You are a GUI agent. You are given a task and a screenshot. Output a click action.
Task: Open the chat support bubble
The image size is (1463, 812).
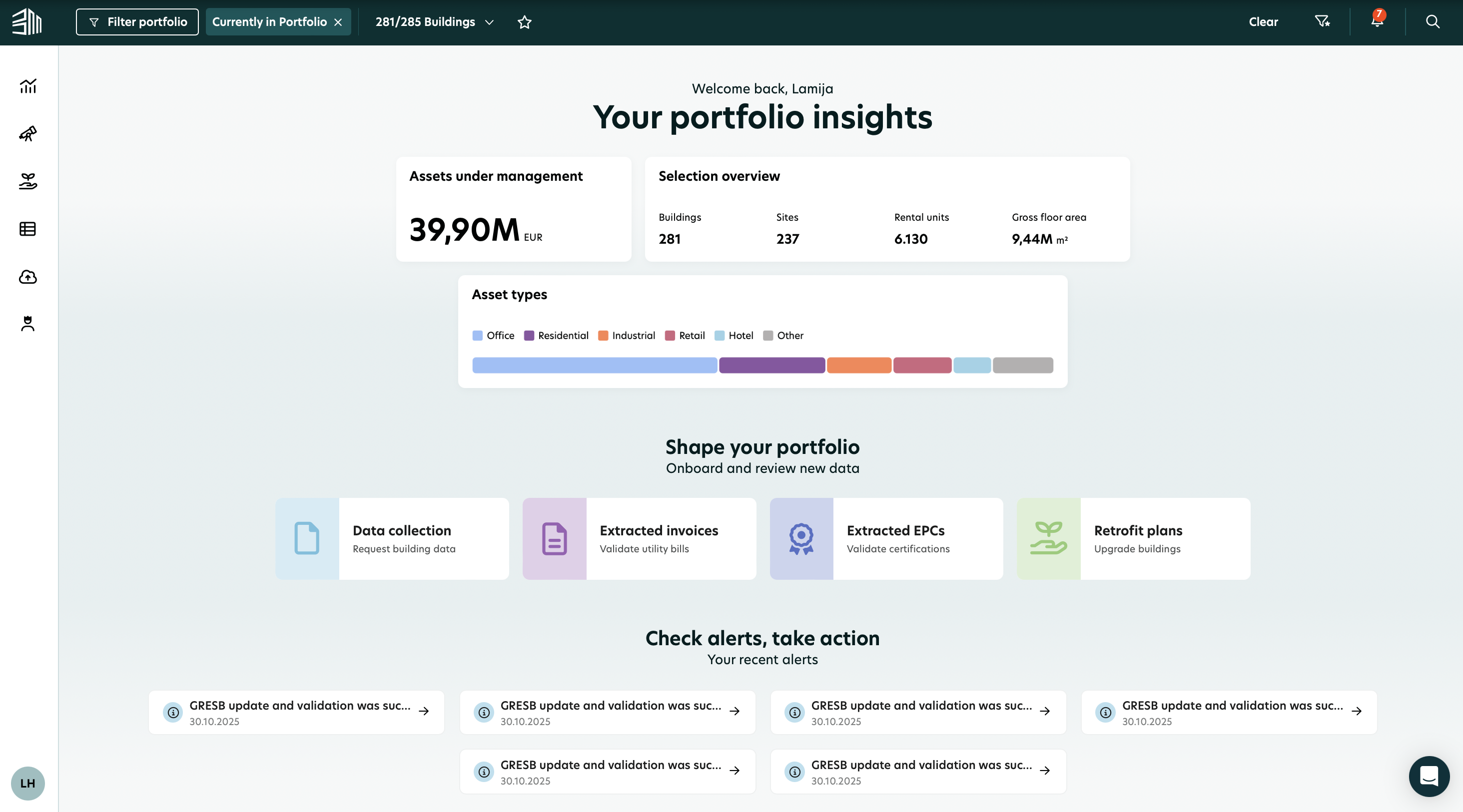click(1429, 776)
